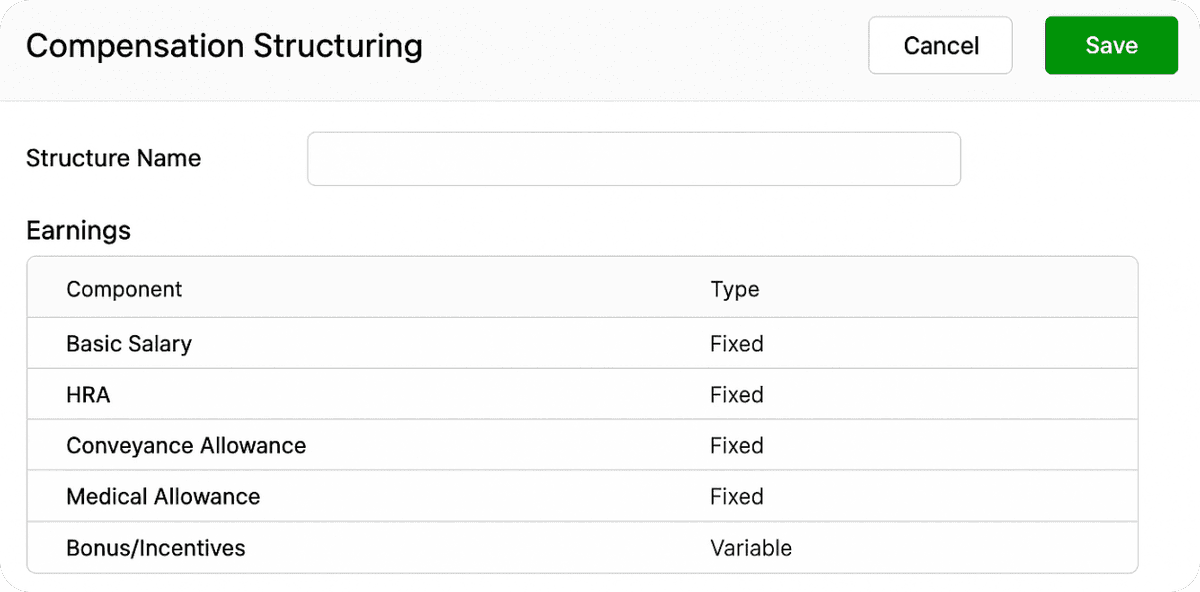This screenshot has height=592, width=1200.
Task: Click the Component column header
Action: [x=124, y=289]
